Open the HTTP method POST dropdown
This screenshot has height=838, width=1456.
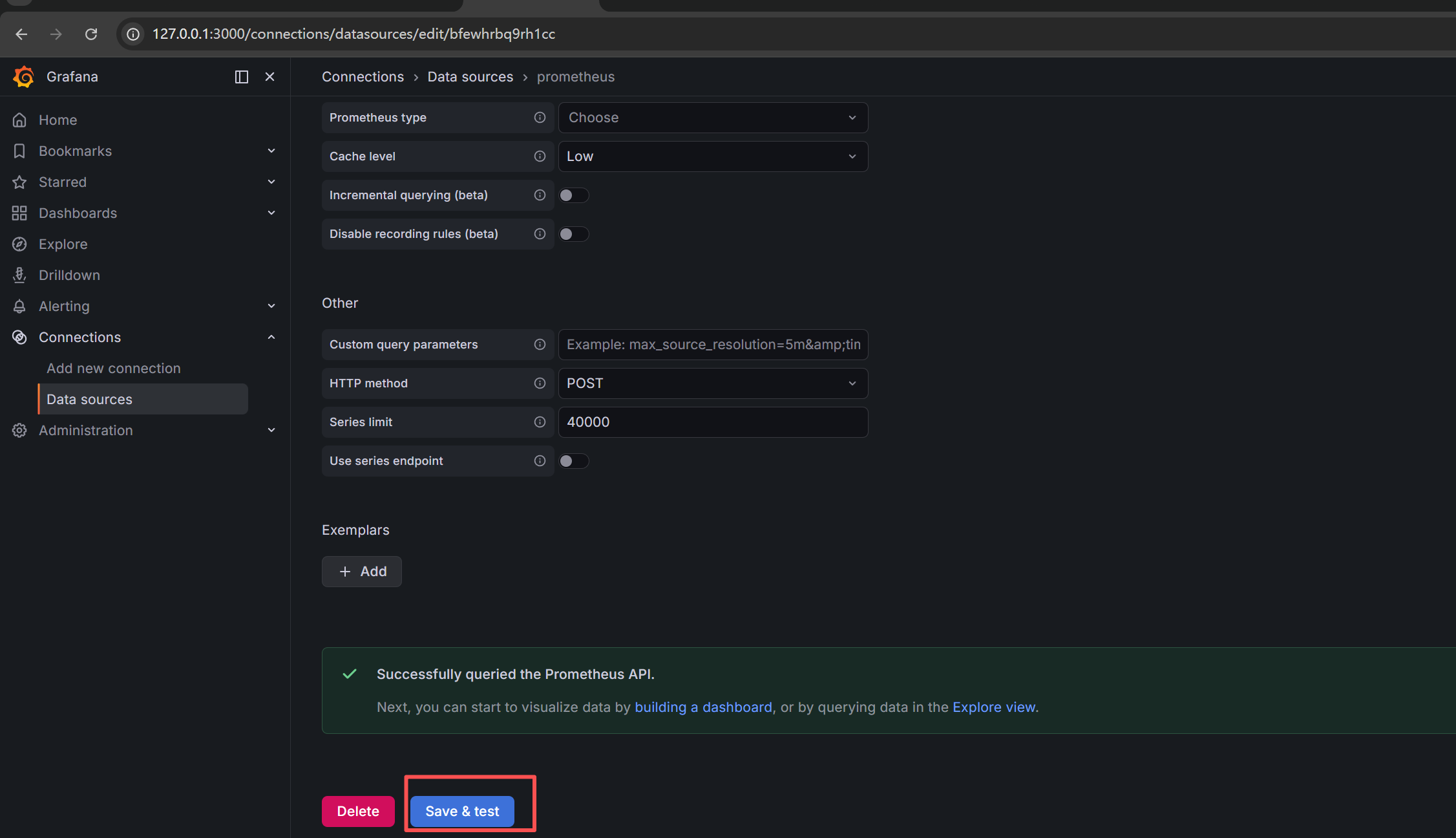tap(712, 383)
